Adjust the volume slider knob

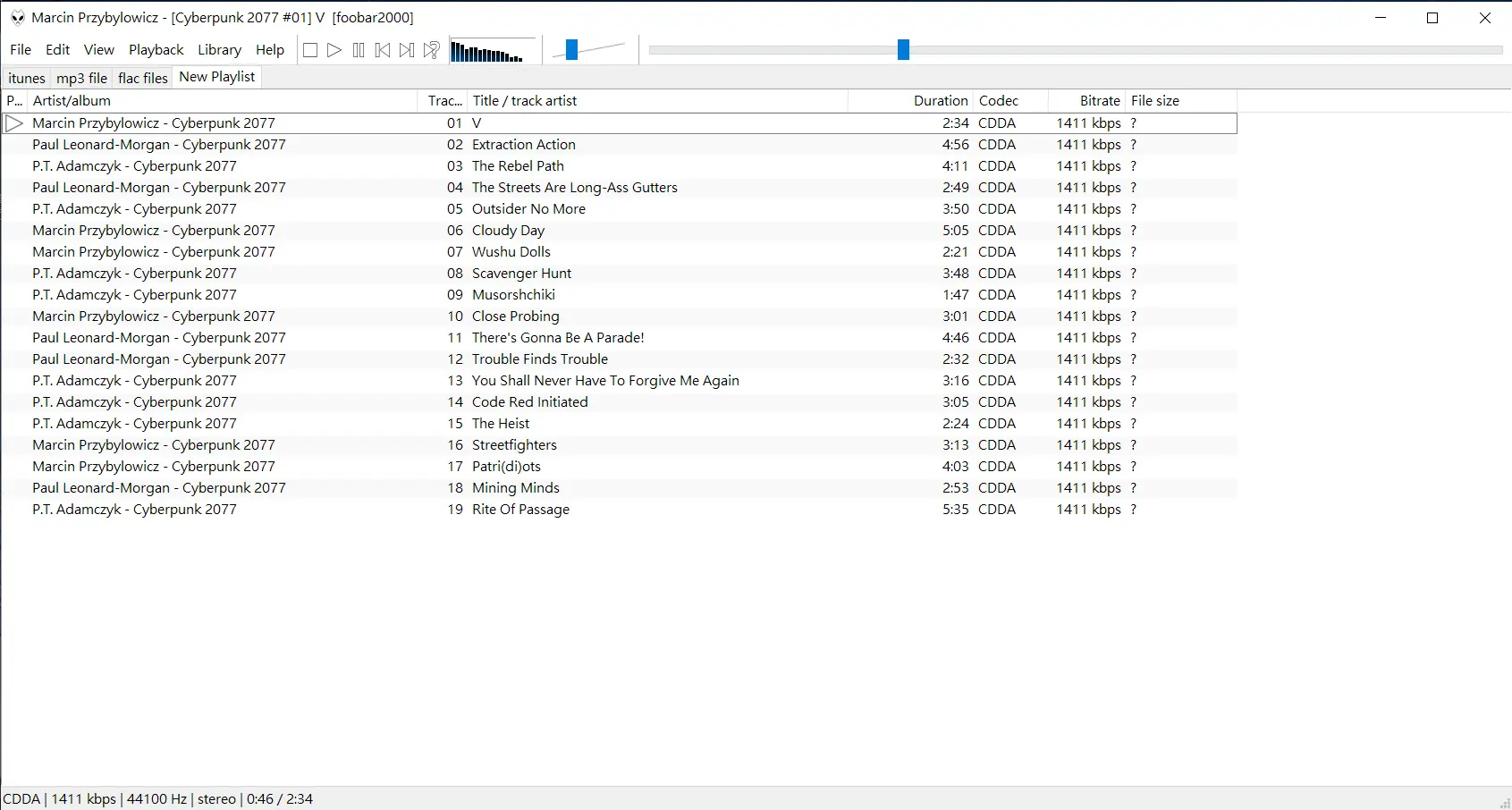(571, 49)
